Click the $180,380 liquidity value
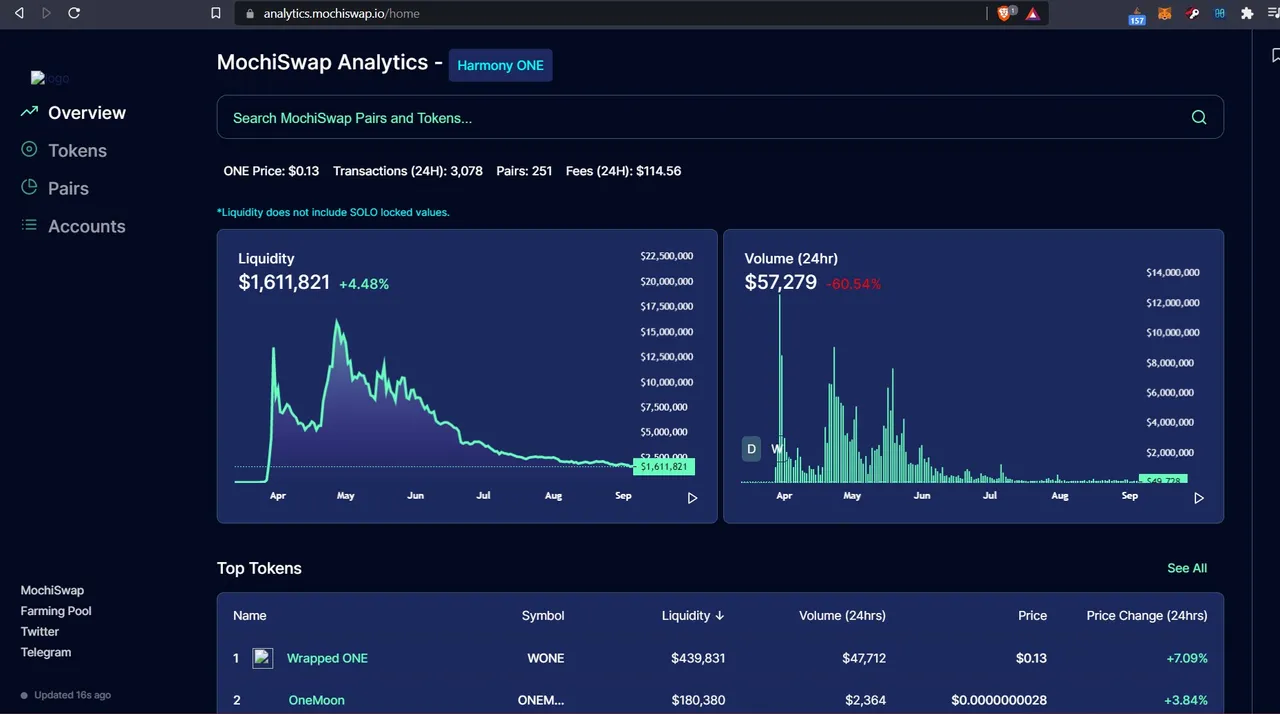This screenshot has height=714, width=1280. click(x=698, y=700)
